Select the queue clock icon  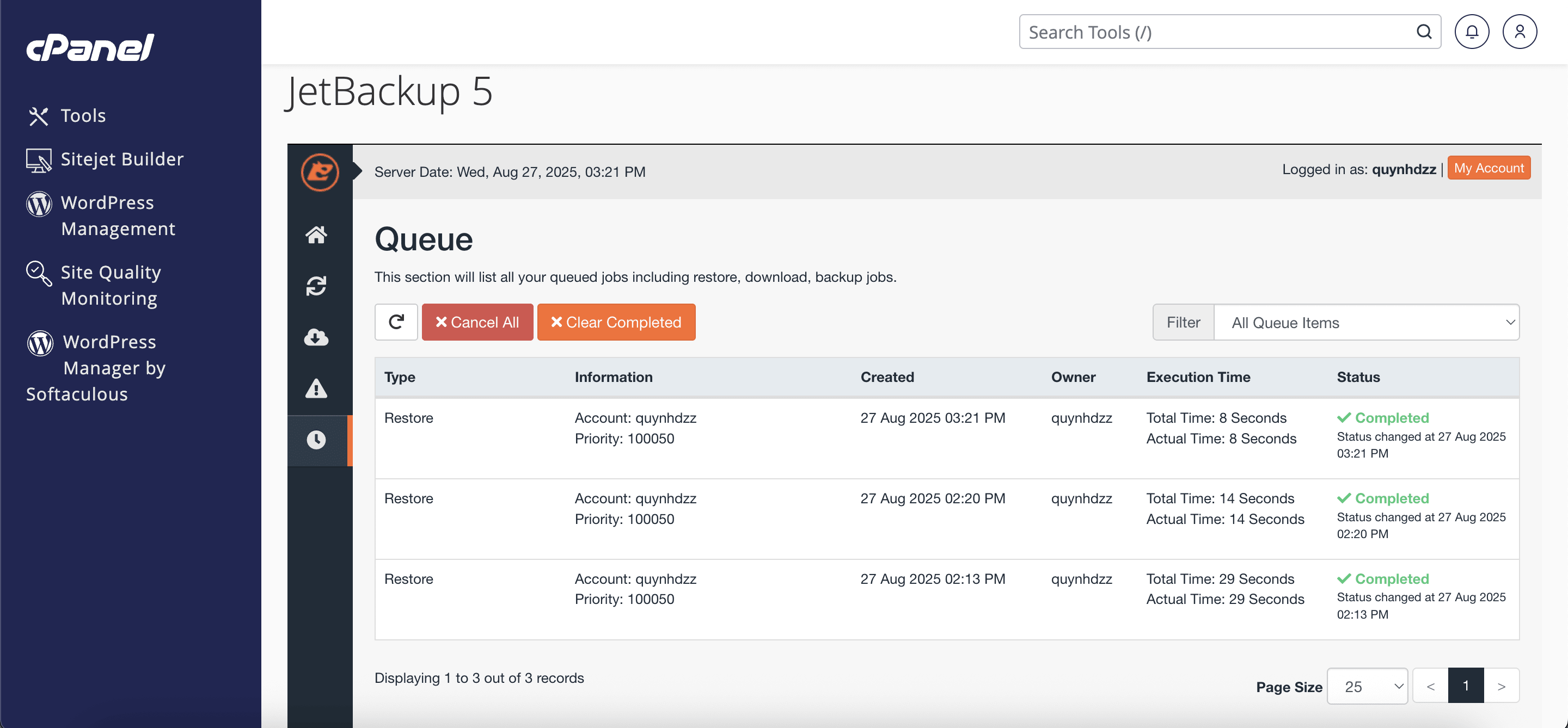316,440
